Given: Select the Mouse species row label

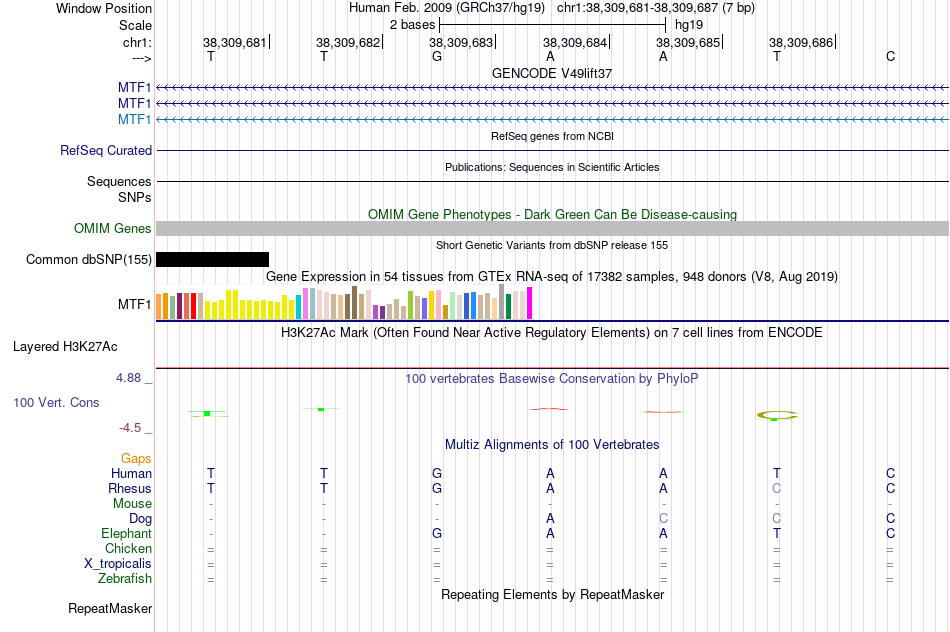Looking at the screenshot, I should tap(132, 504).
